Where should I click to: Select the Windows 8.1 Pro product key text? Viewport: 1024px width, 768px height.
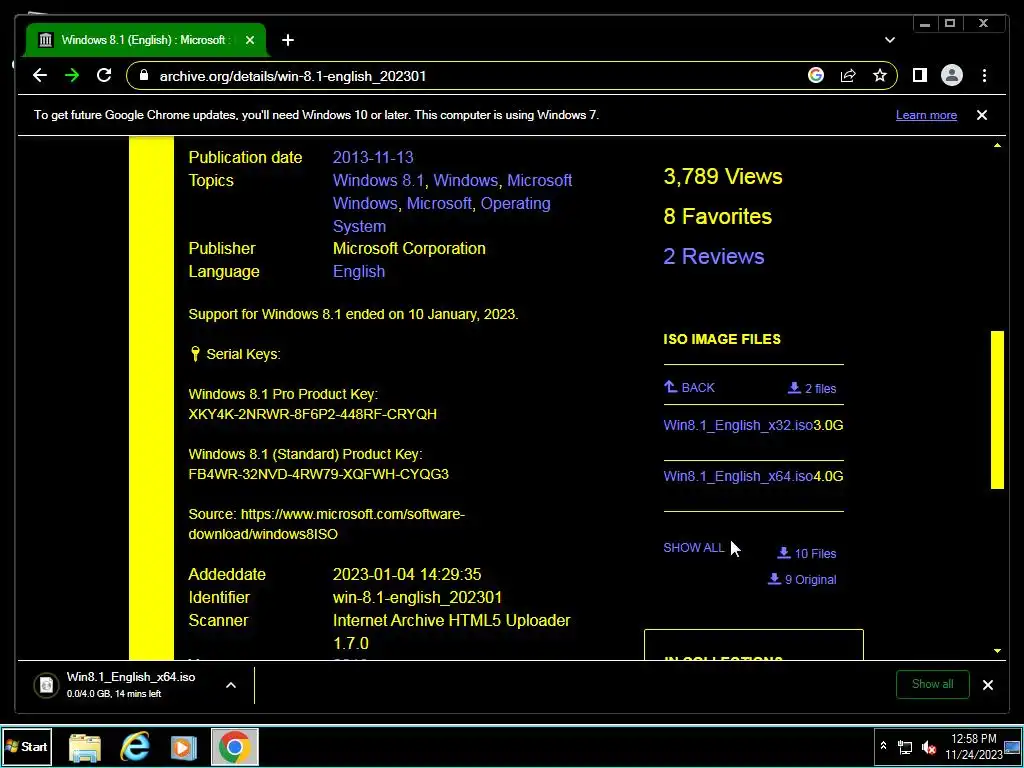pyautogui.click(x=312, y=414)
